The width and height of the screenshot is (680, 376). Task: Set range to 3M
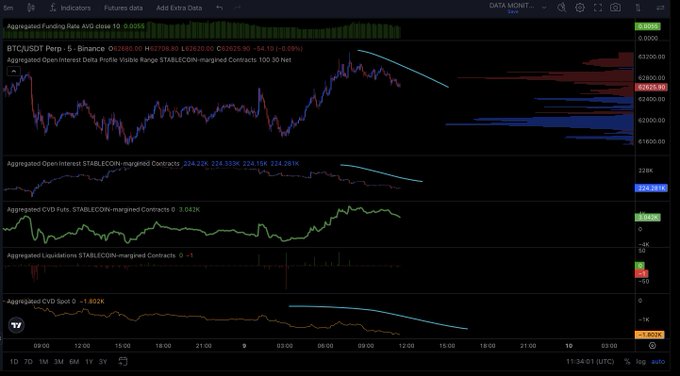[x=59, y=361]
